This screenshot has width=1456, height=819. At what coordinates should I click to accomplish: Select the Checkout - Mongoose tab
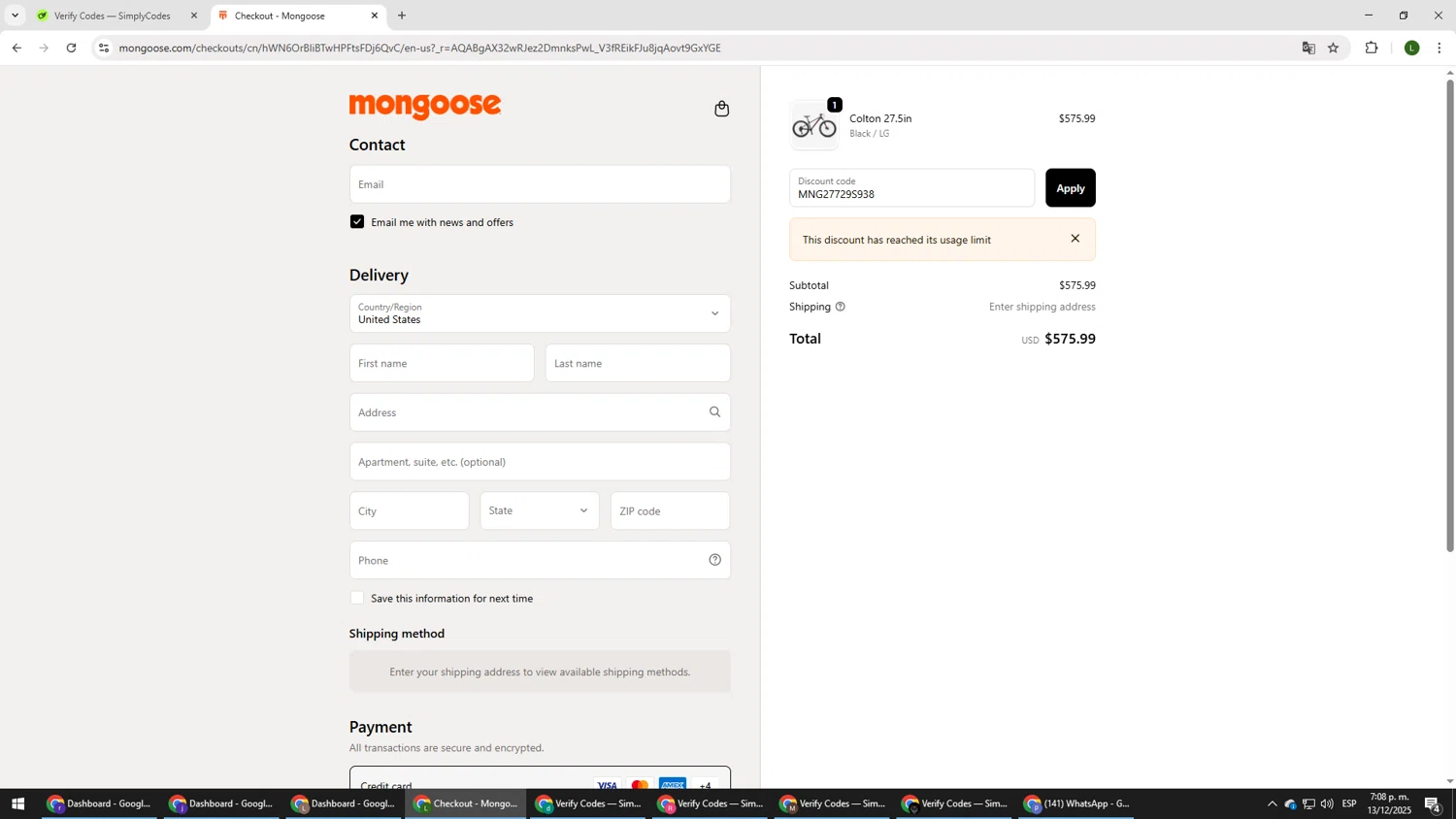(x=297, y=16)
